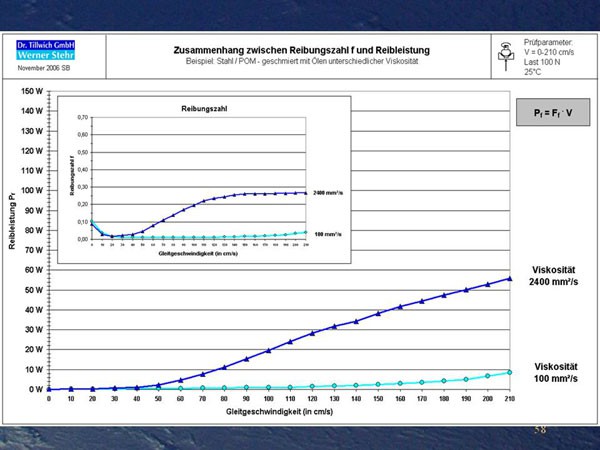
Task: Click the Pf = Ff · V formula box
Action: tap(553, 112)
